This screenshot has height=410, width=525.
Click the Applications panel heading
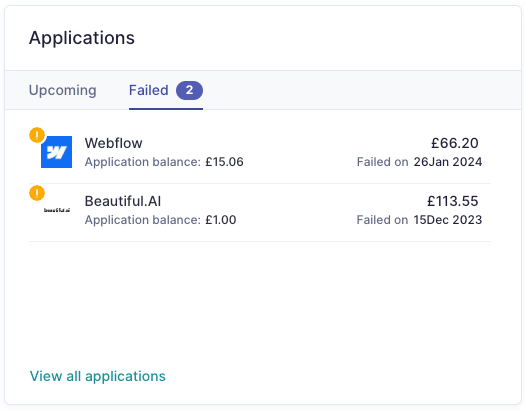coord(82,38)
